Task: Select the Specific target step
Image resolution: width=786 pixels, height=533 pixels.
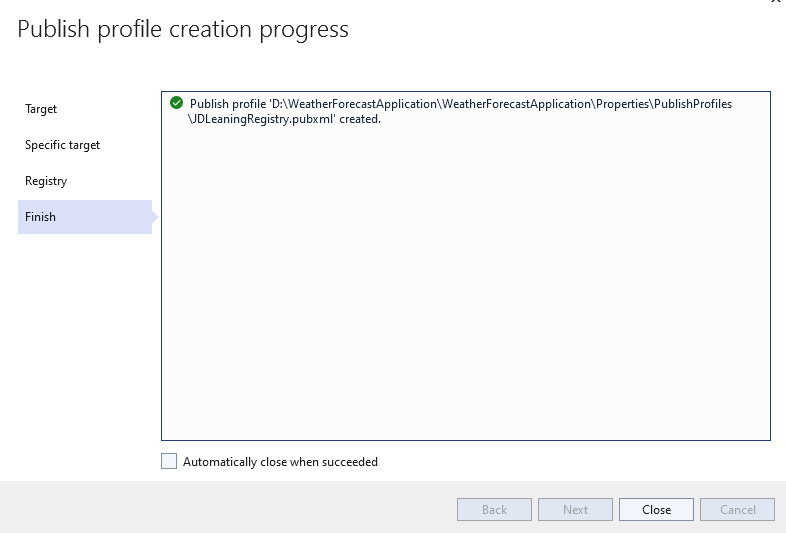Action: [x=62, y=145]
